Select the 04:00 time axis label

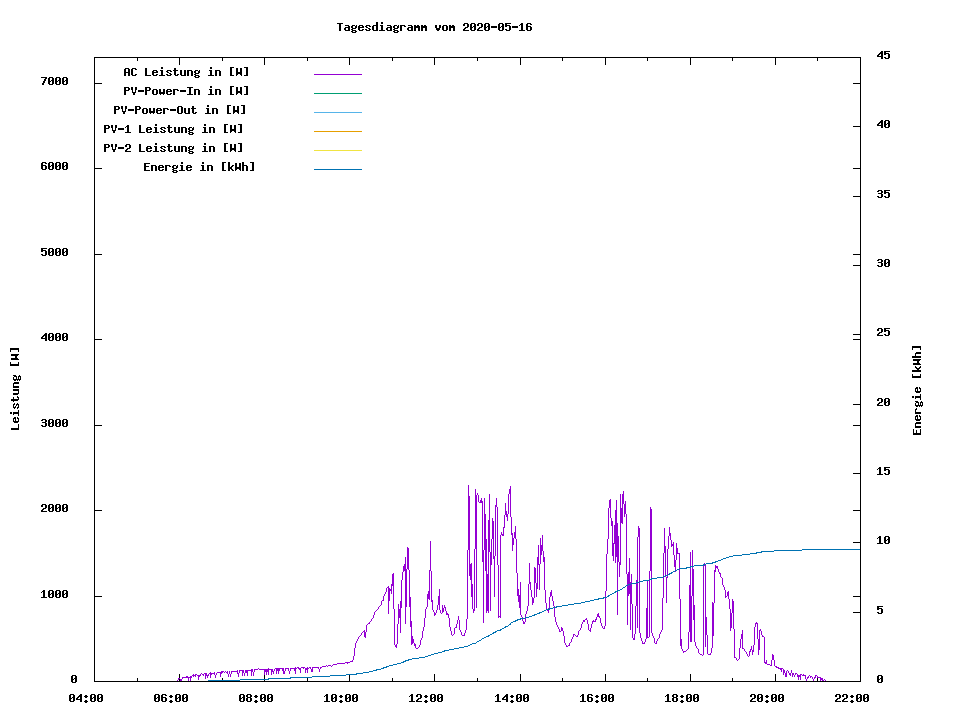tap(86, 698)
